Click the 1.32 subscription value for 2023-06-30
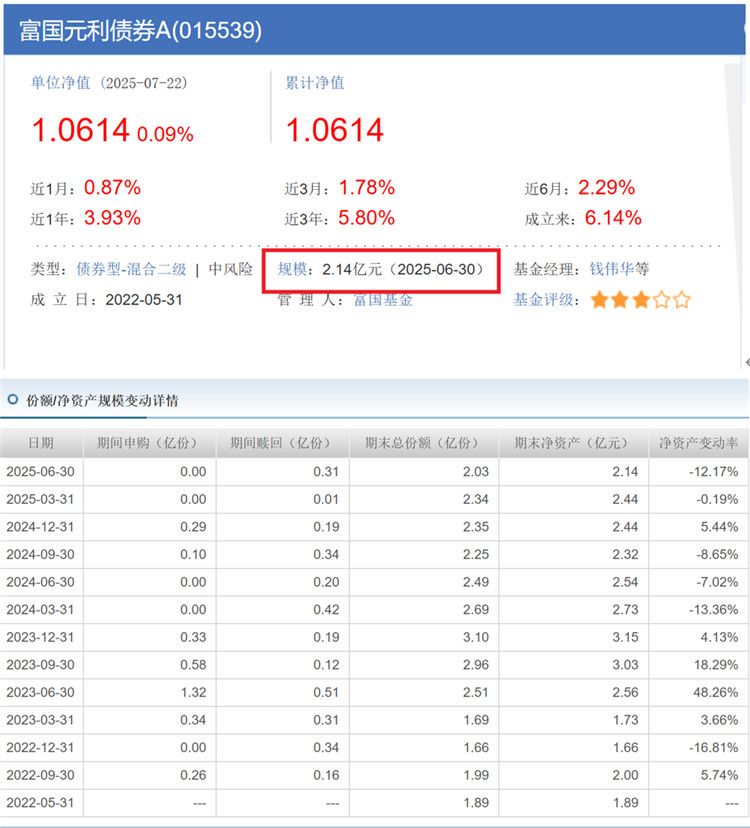 click(x=193, y=692)
